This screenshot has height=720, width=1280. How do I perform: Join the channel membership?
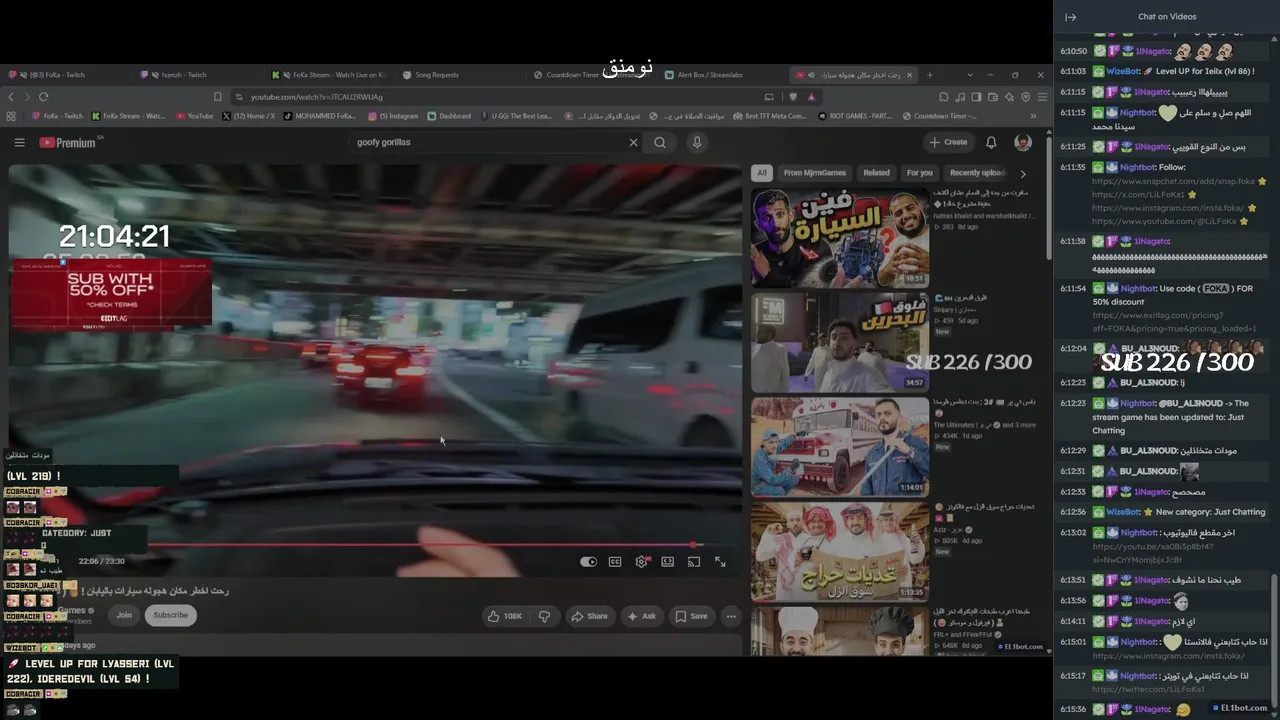click(x=124, y=615)
